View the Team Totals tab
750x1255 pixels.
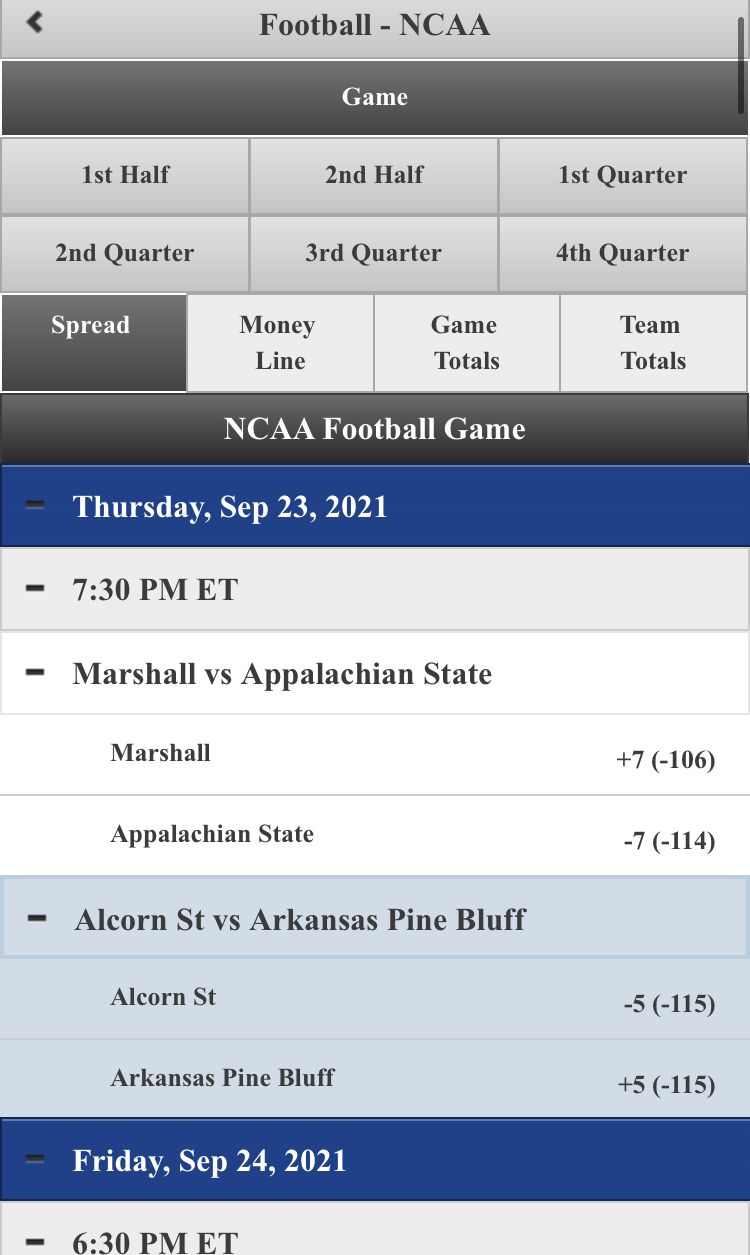click(652, 343)
